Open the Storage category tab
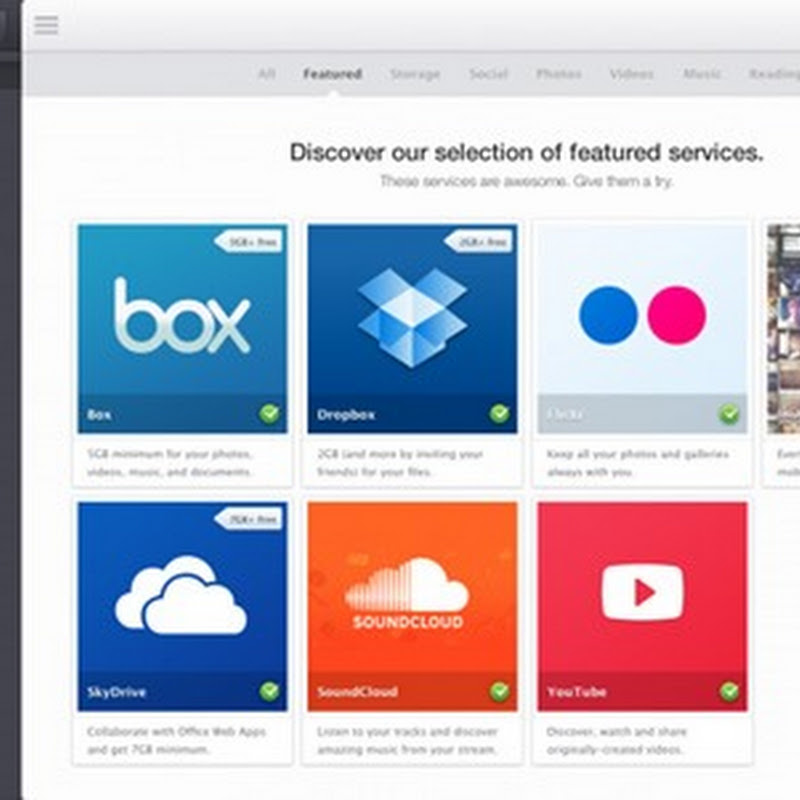 [415, 74]
